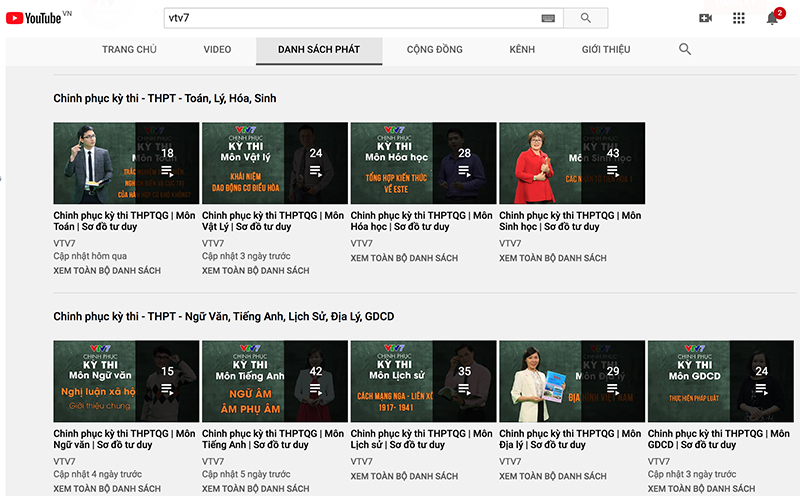Click XEM TOÀN BỘ DANH SÁCH under Môn Toán
Viewport: 800px width, 496px height.
107,271
